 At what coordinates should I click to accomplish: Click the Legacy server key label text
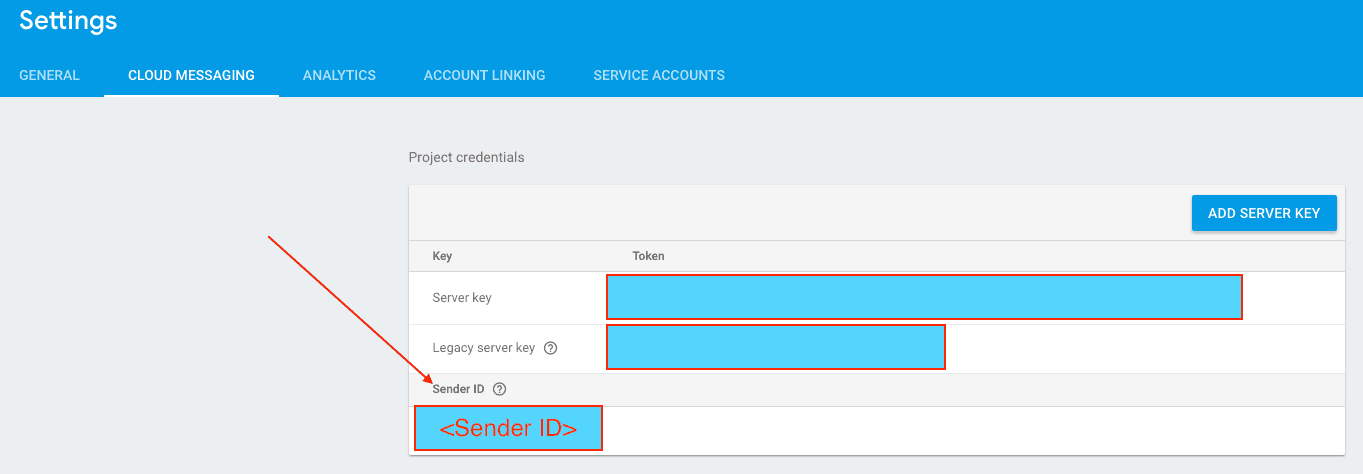[483, 348]
